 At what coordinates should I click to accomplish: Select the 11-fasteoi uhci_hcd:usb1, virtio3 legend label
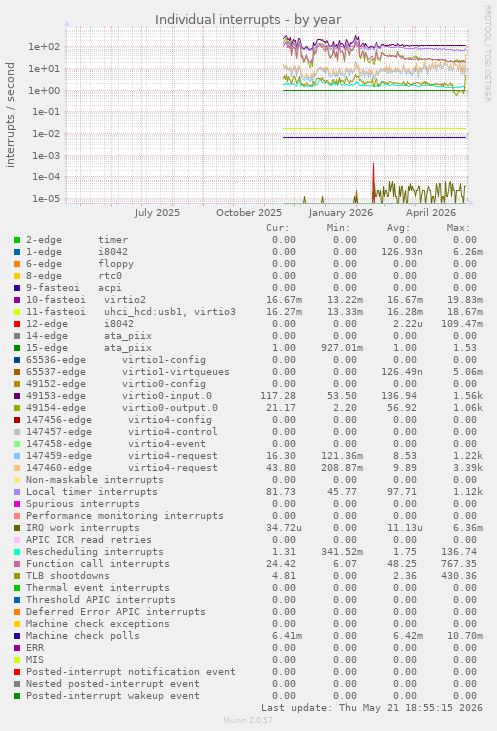[x=131, y=312]
